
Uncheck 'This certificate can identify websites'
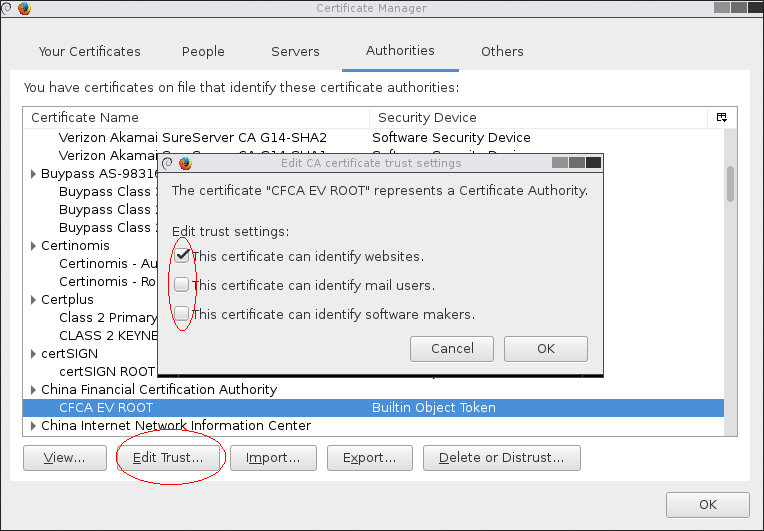(x=182, y=255)
